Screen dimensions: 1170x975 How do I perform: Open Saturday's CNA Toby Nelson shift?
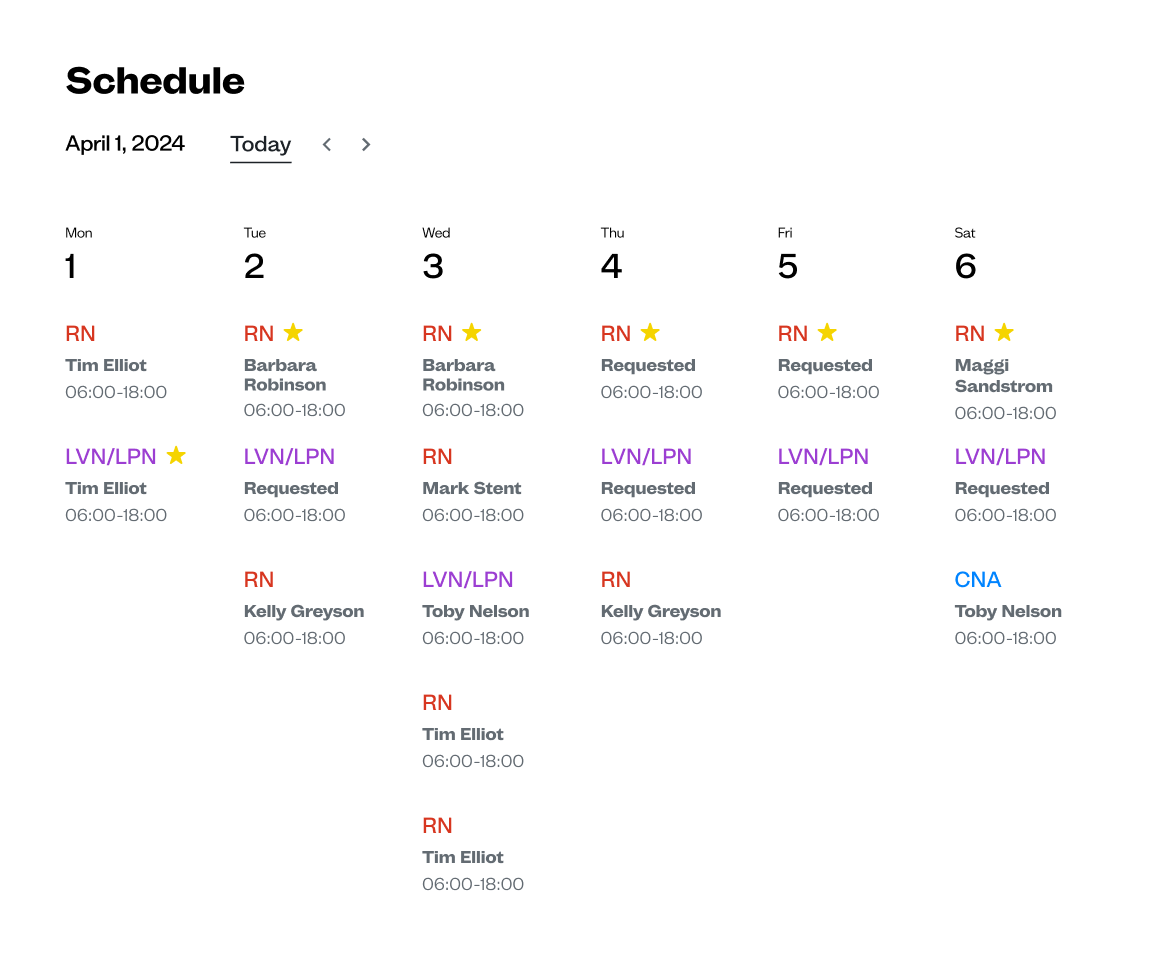pyautogui.click(x=1007, y=610)
